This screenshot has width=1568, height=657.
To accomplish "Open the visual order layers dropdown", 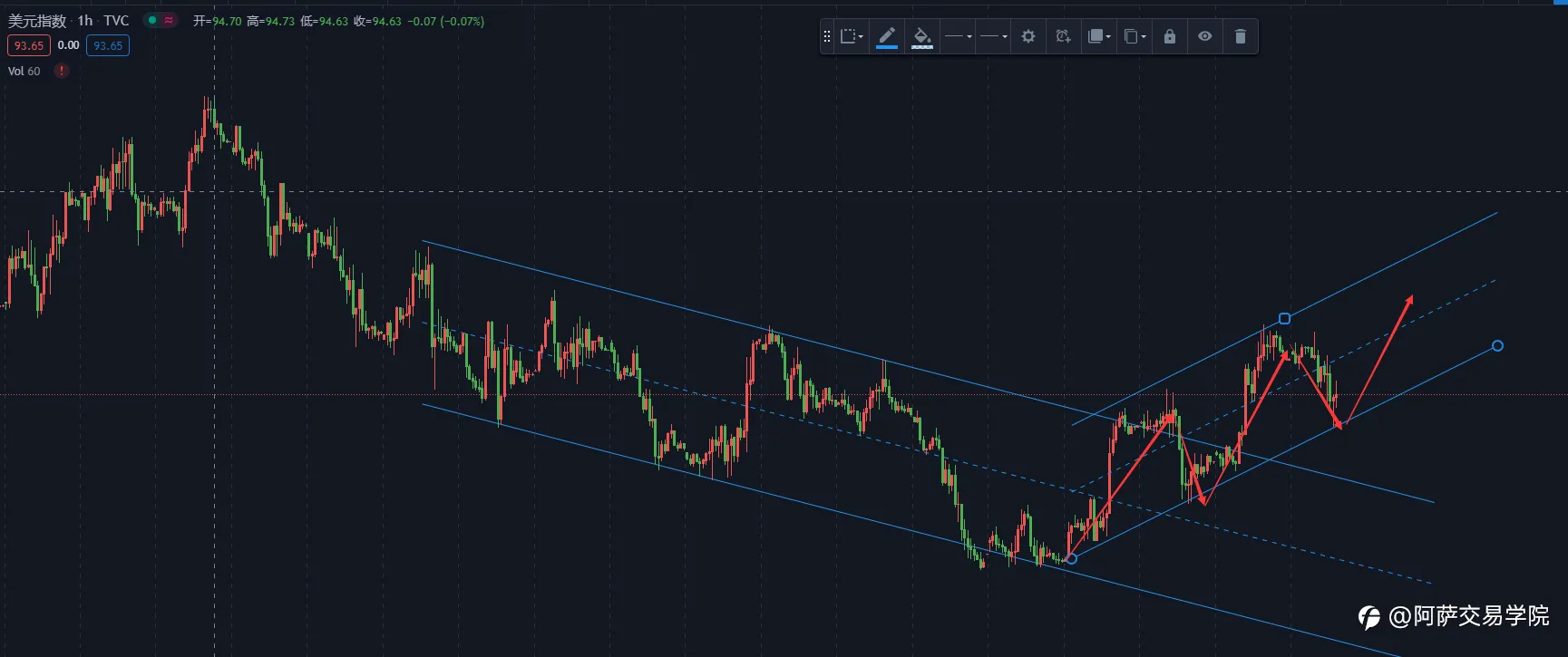I will tap(1099, 36).
